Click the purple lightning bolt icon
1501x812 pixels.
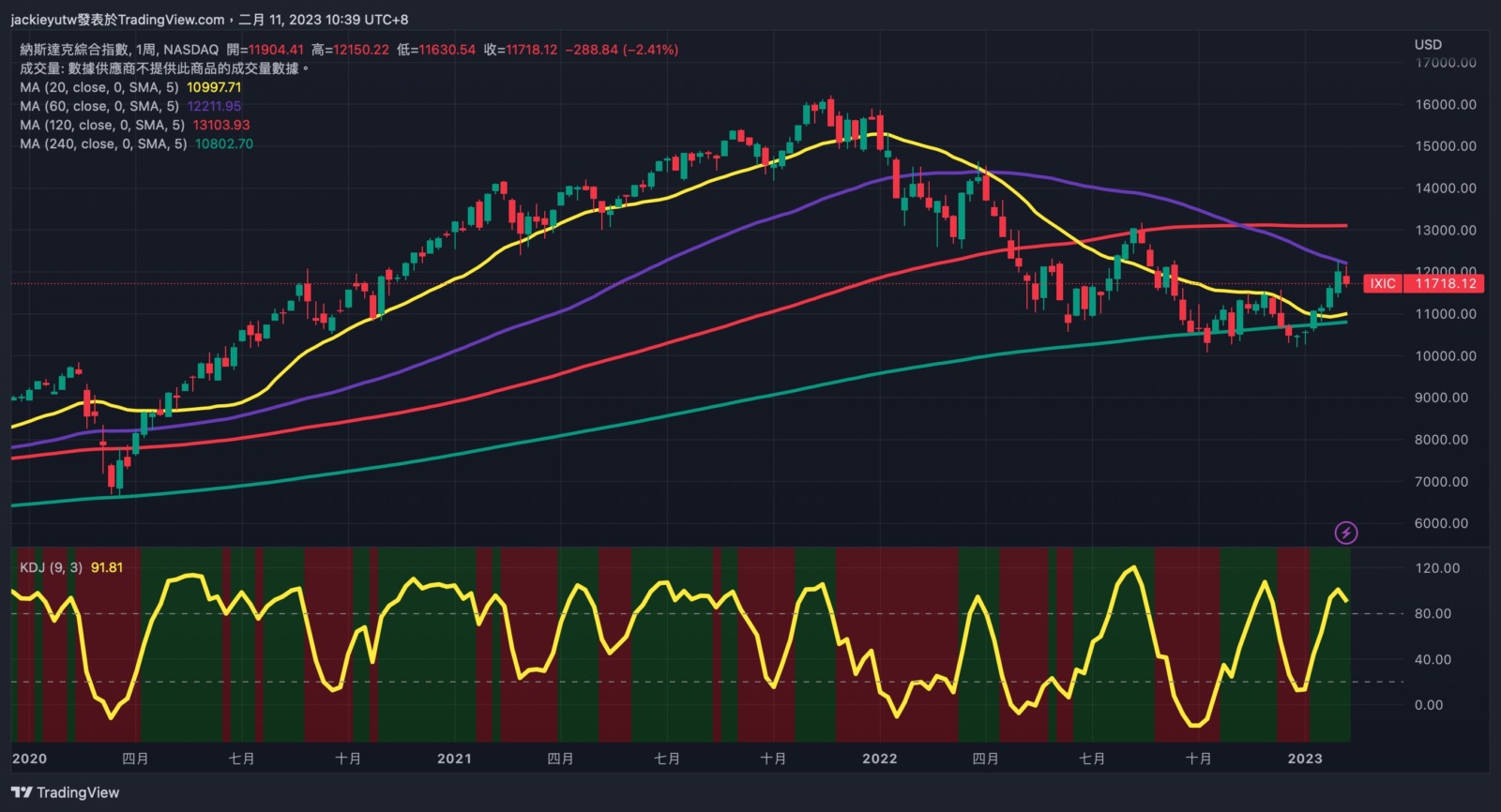coord(1346,534)
